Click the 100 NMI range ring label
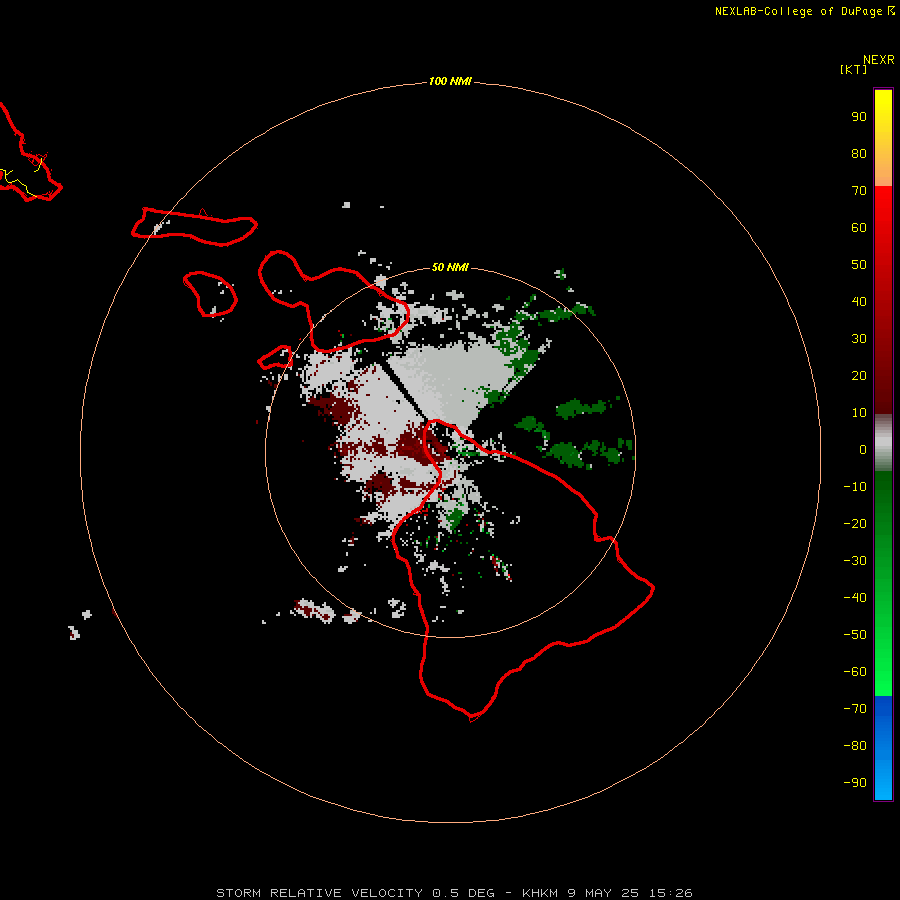900x900 pixels. click(450, 81)
